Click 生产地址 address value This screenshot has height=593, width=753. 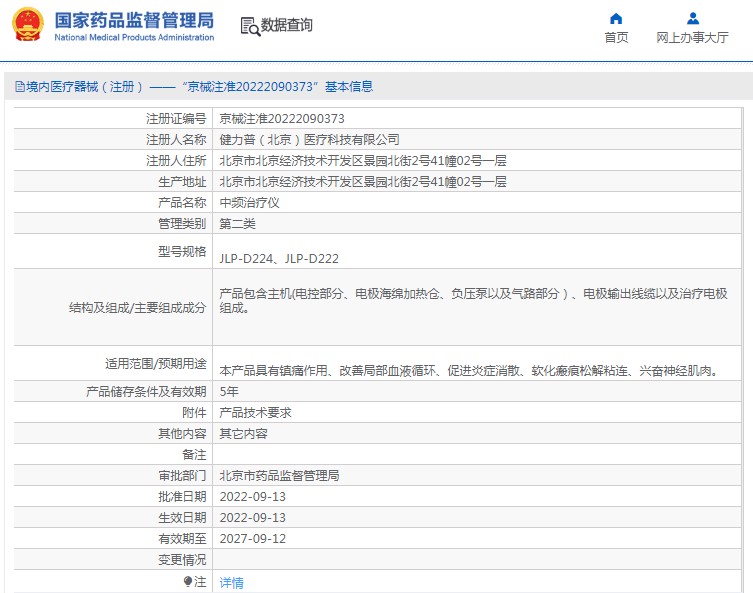[363, 182]
